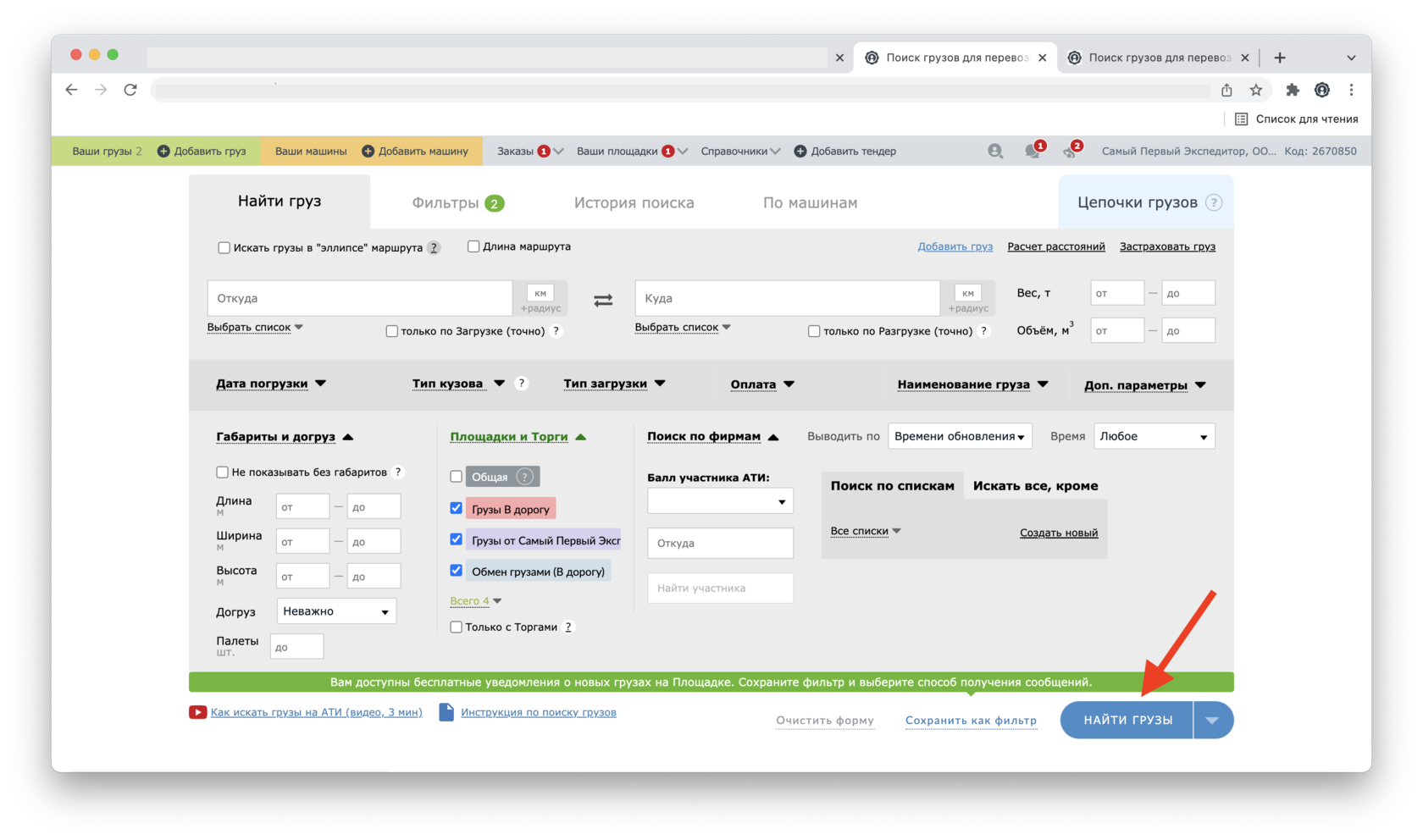Check "только по Загрузке (точно)"
This screenshot has height=840, width=1423.
pos(391,331)
